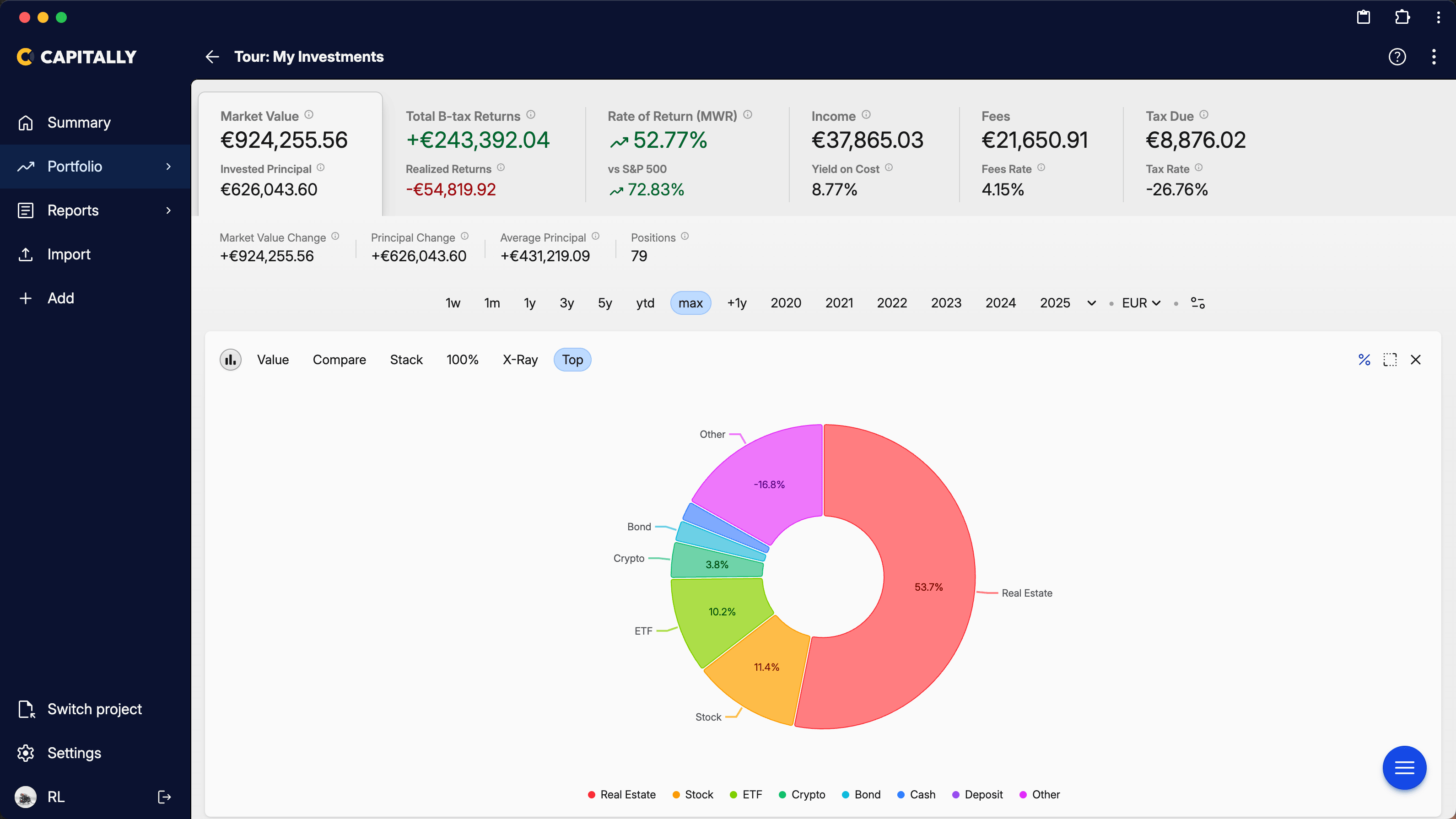The height and width of the screenshot is (819, 1456).
Task: Select the 1w time range
Action: point(453,303)
